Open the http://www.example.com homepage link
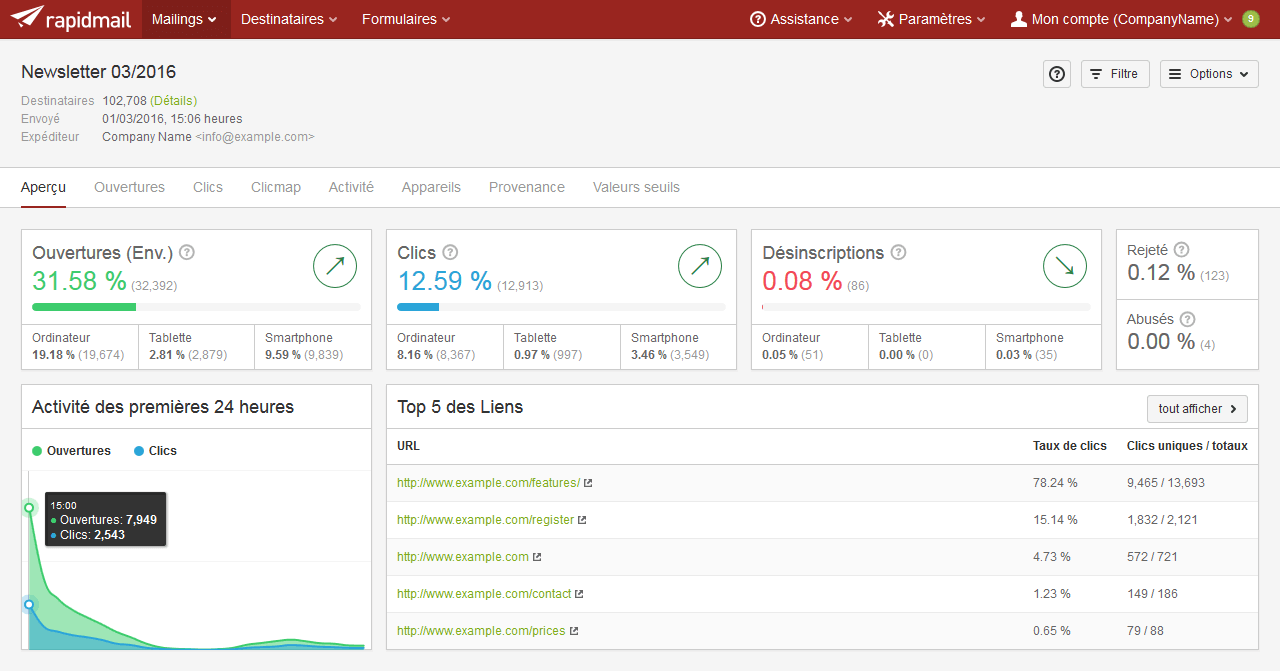Viewport: 1280px width, 671px height. [x=463, y=557]
